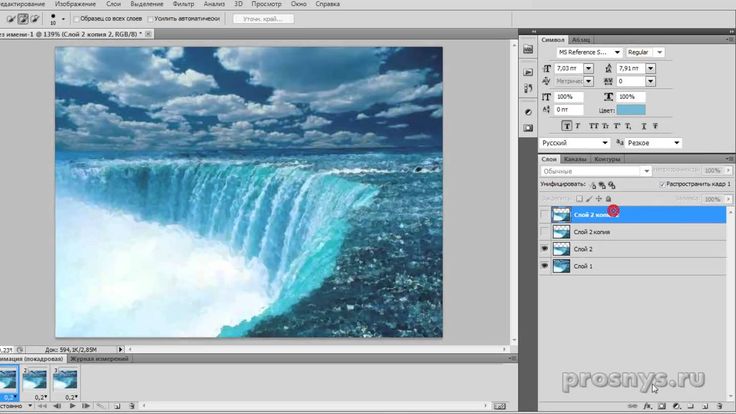This screenshot has width=736, height=414.
Task: Go to next animation frame
Action: click(86, 406)
